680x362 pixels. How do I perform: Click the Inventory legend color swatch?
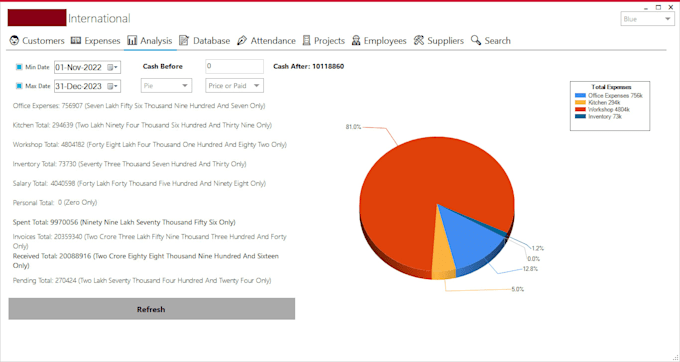click(x=580, y=117)
